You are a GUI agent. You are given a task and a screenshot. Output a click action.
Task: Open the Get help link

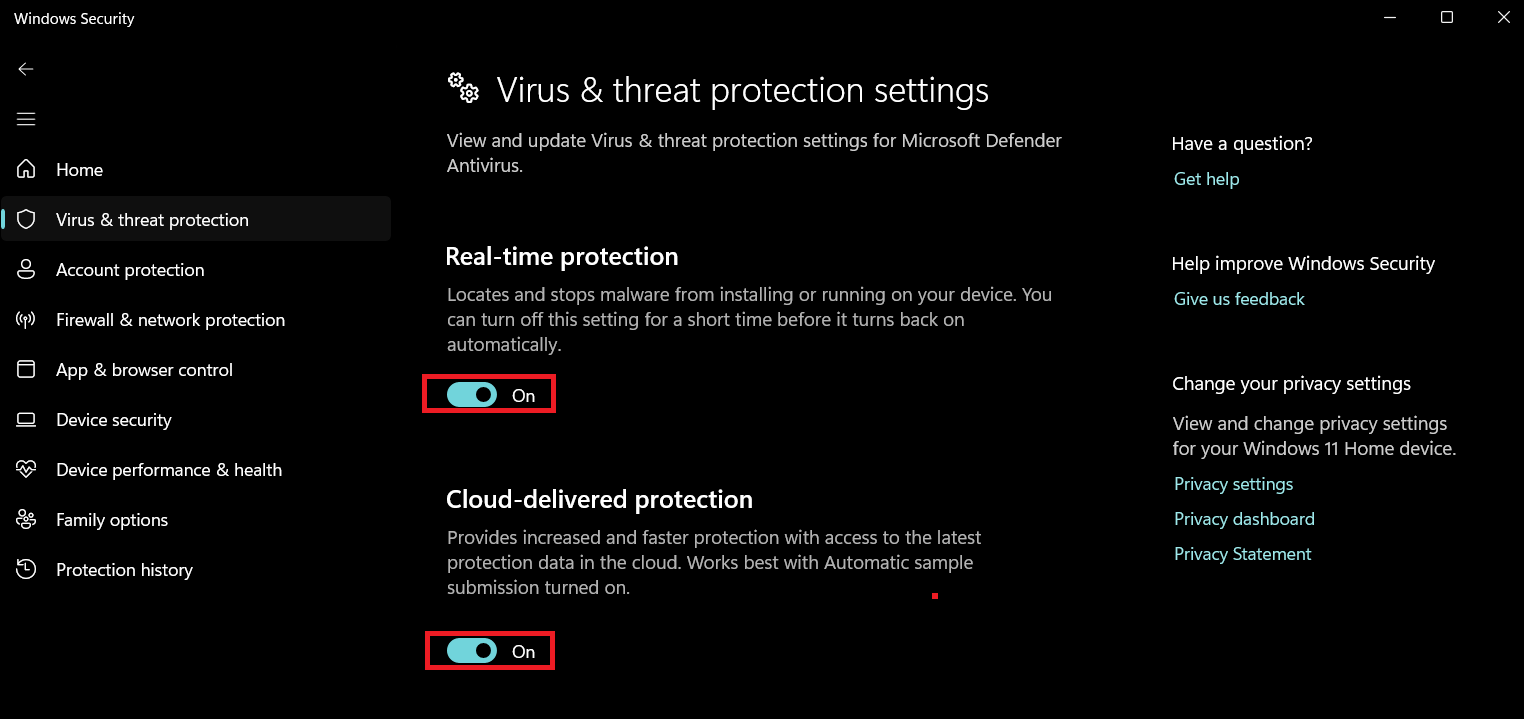click(1206, 179)
